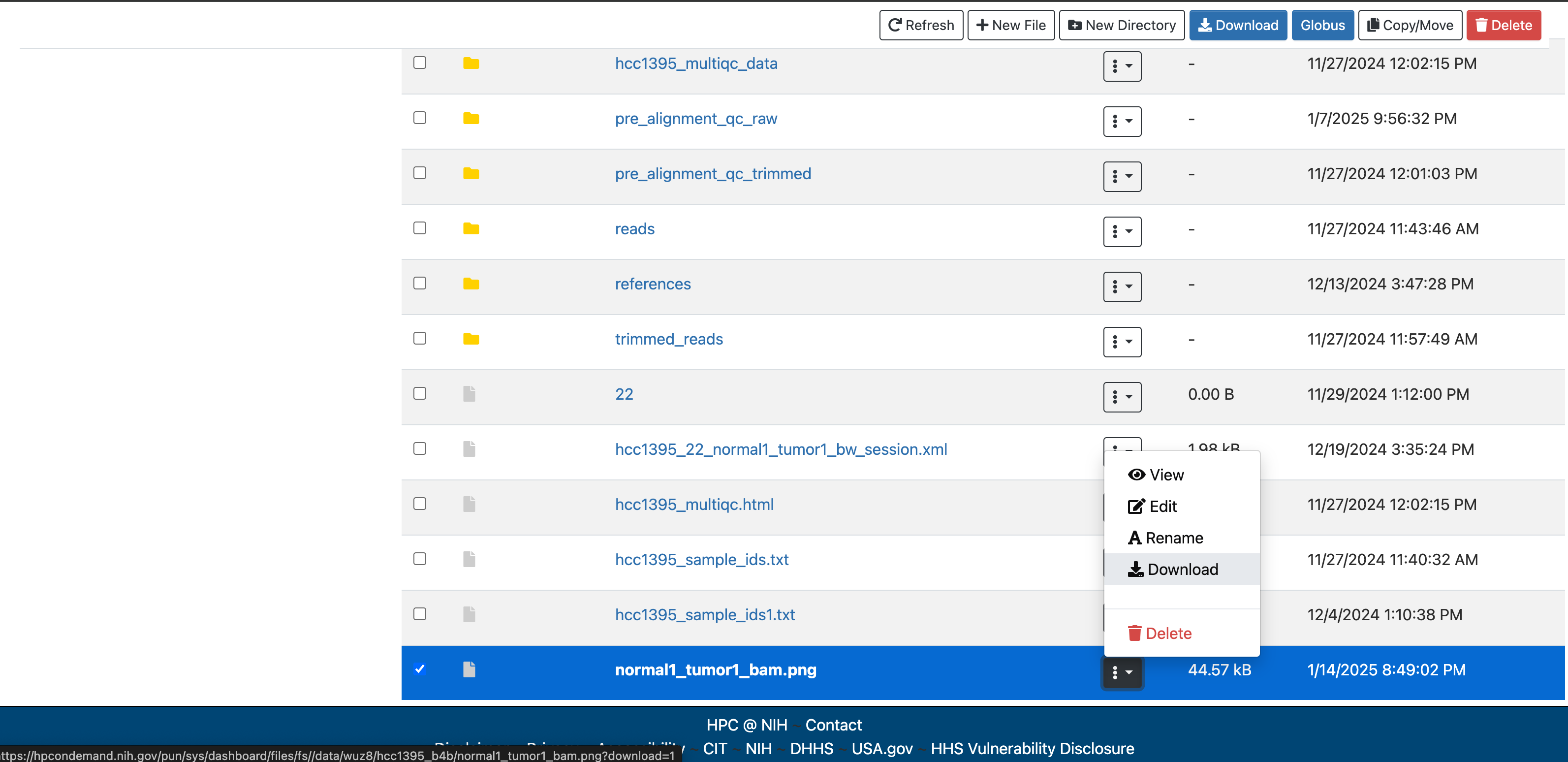Screen dimensions: 1568x762
Task: Click the folder icon for trimmed_reads
Action: [x=470, y=339]
